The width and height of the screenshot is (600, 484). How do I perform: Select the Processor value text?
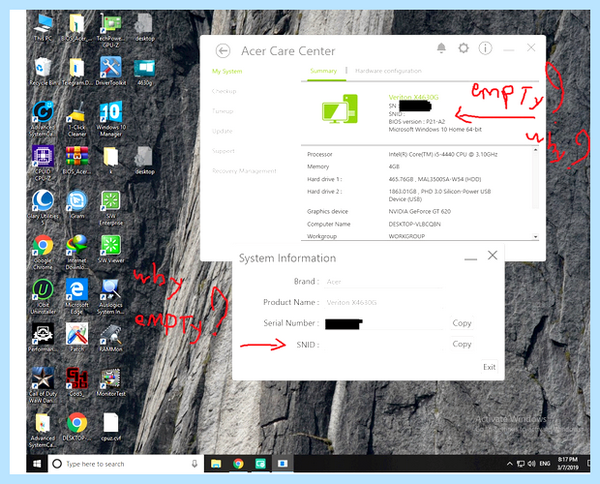(x=443, y=154)
